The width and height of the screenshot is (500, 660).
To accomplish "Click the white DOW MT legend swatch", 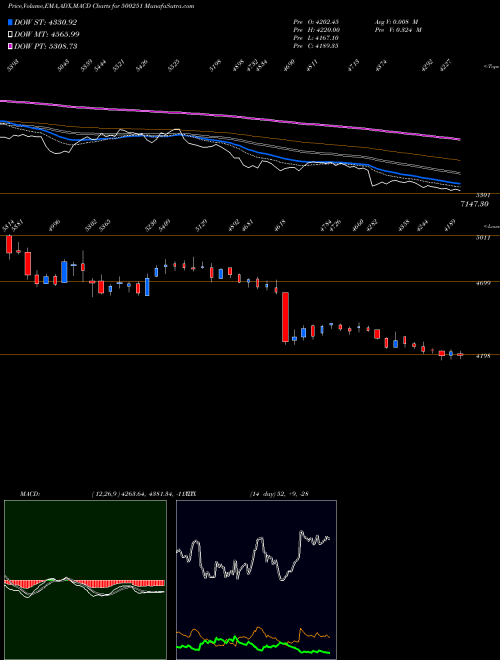I will [11, 35].
